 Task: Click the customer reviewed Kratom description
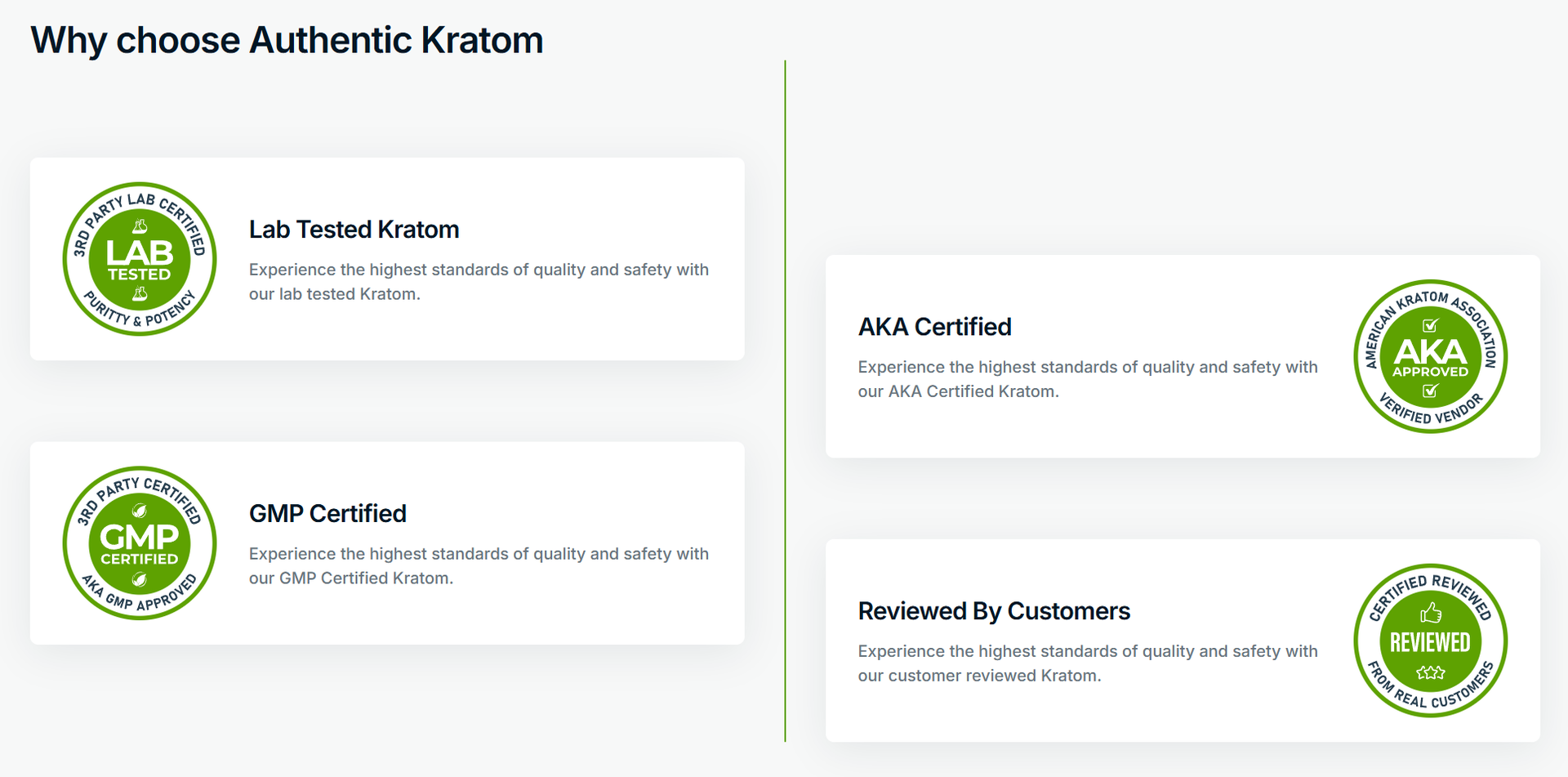click(1088, 663)
